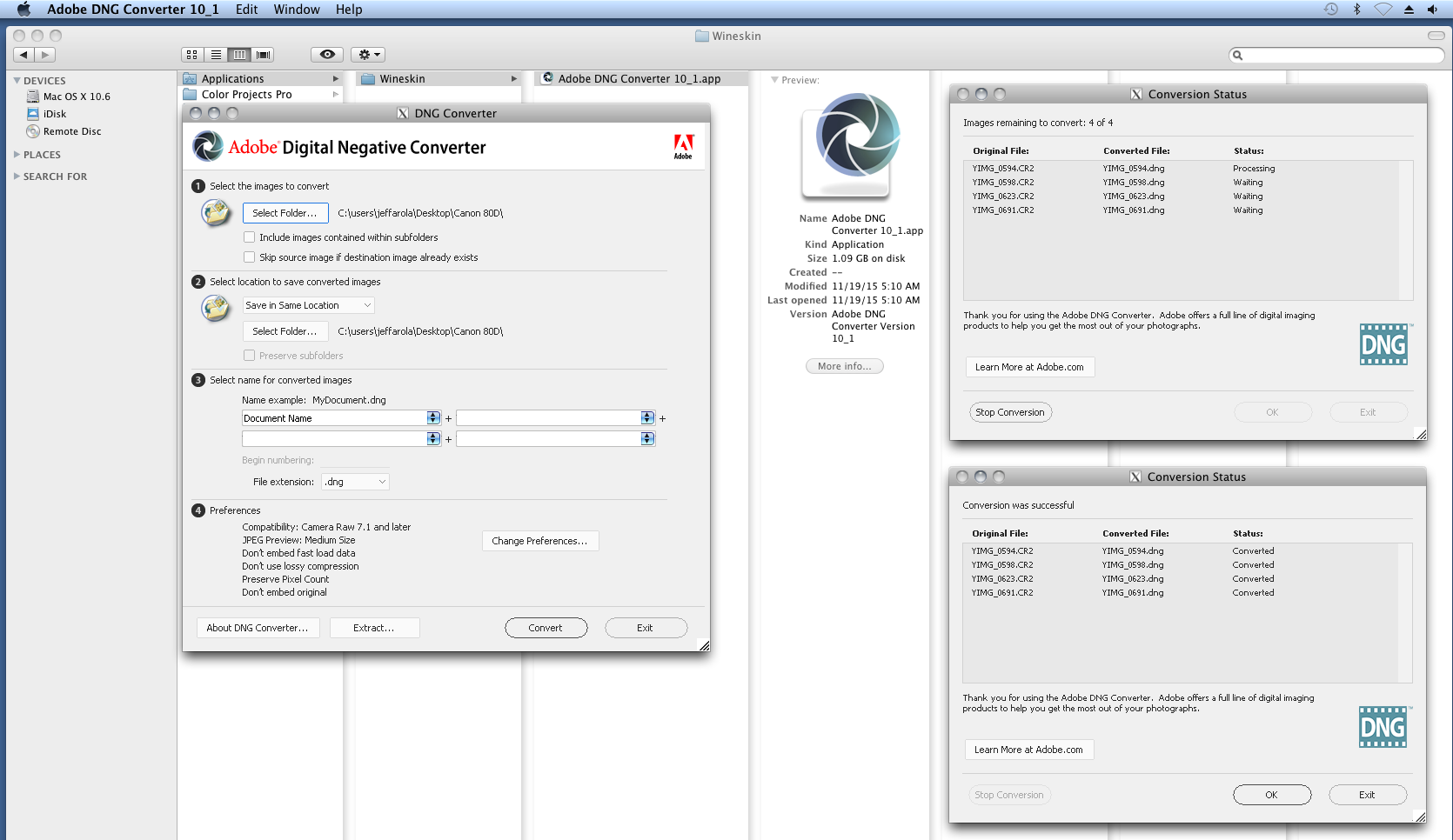1453x840 pixels.
Task: Switch Finder to column view
Action: [239, 55]
